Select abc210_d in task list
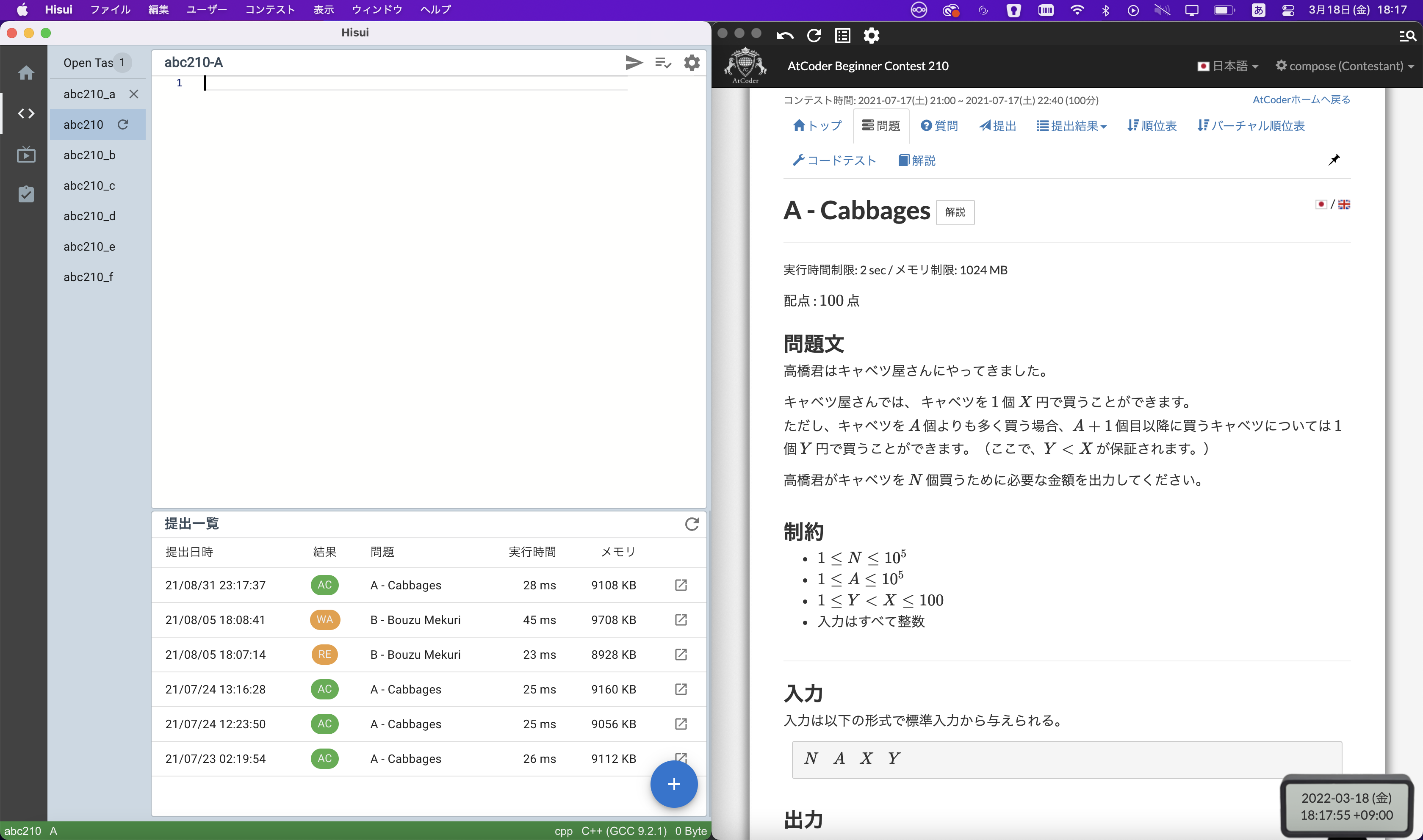 [x=89, y=216]
